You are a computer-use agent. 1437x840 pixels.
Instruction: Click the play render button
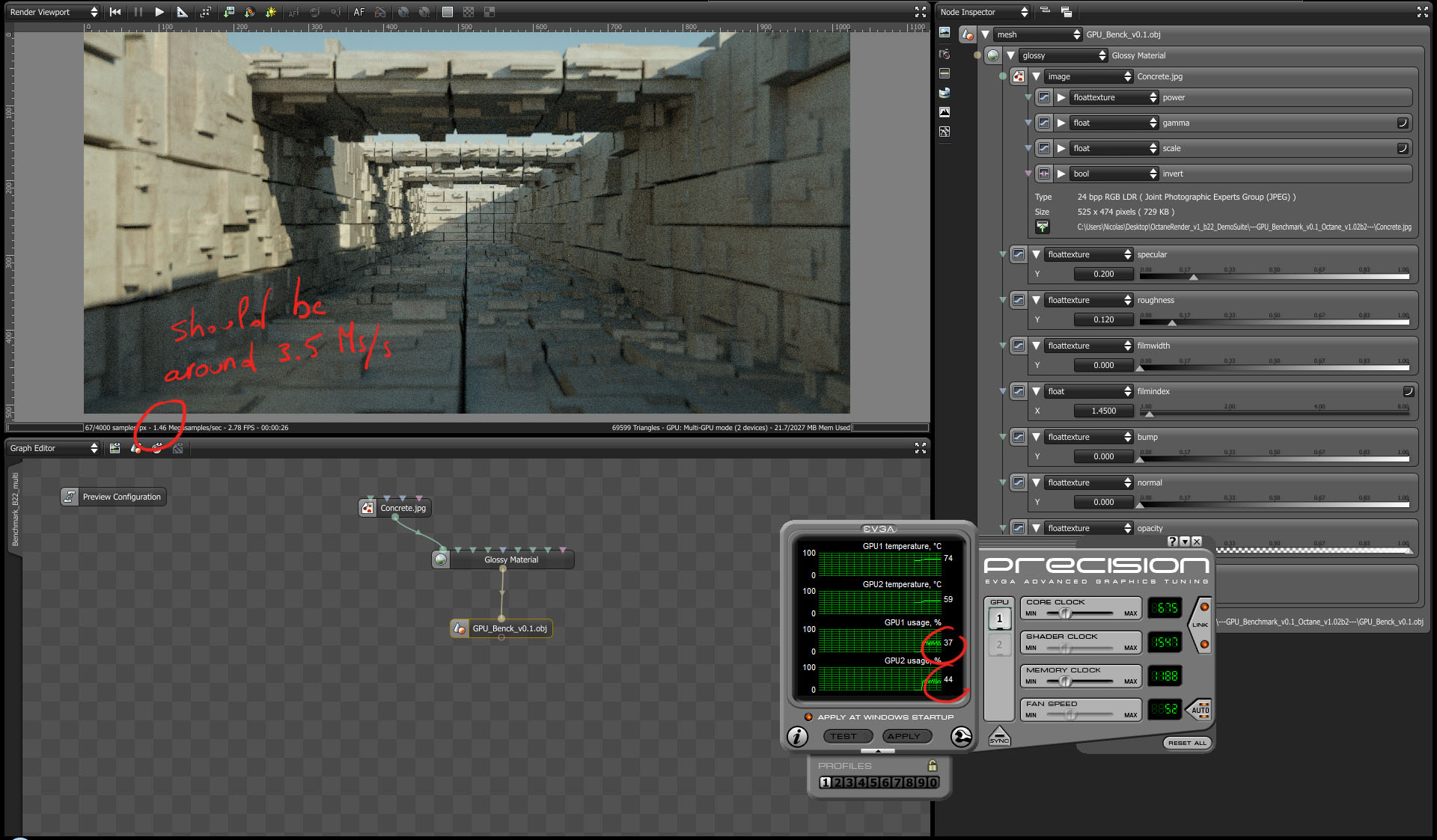click(159, 12)
